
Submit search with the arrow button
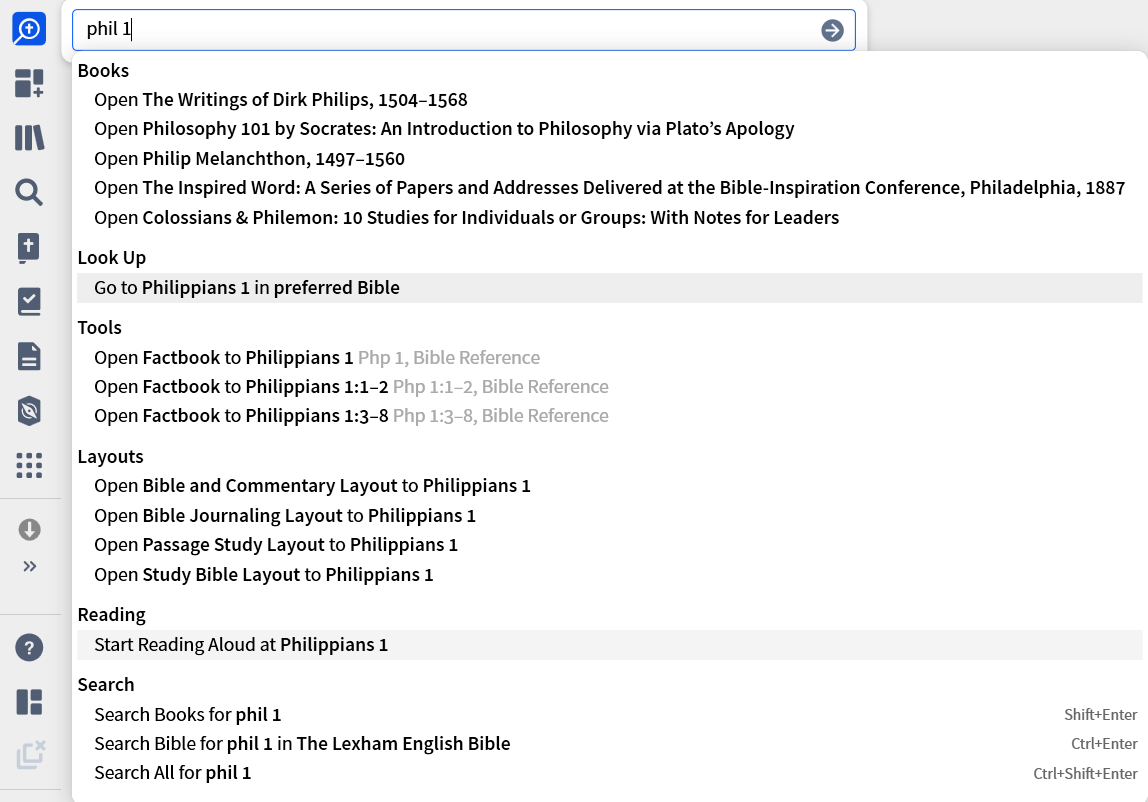(832, 30)
